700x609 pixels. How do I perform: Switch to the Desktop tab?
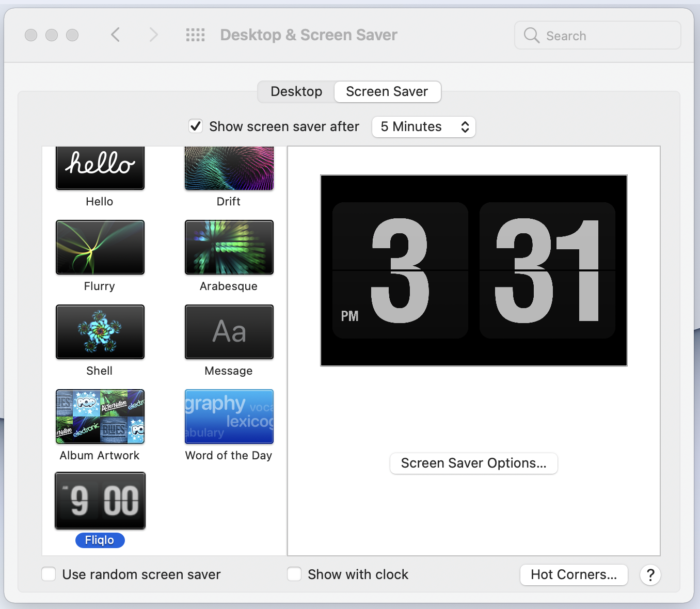click(296, 92)
